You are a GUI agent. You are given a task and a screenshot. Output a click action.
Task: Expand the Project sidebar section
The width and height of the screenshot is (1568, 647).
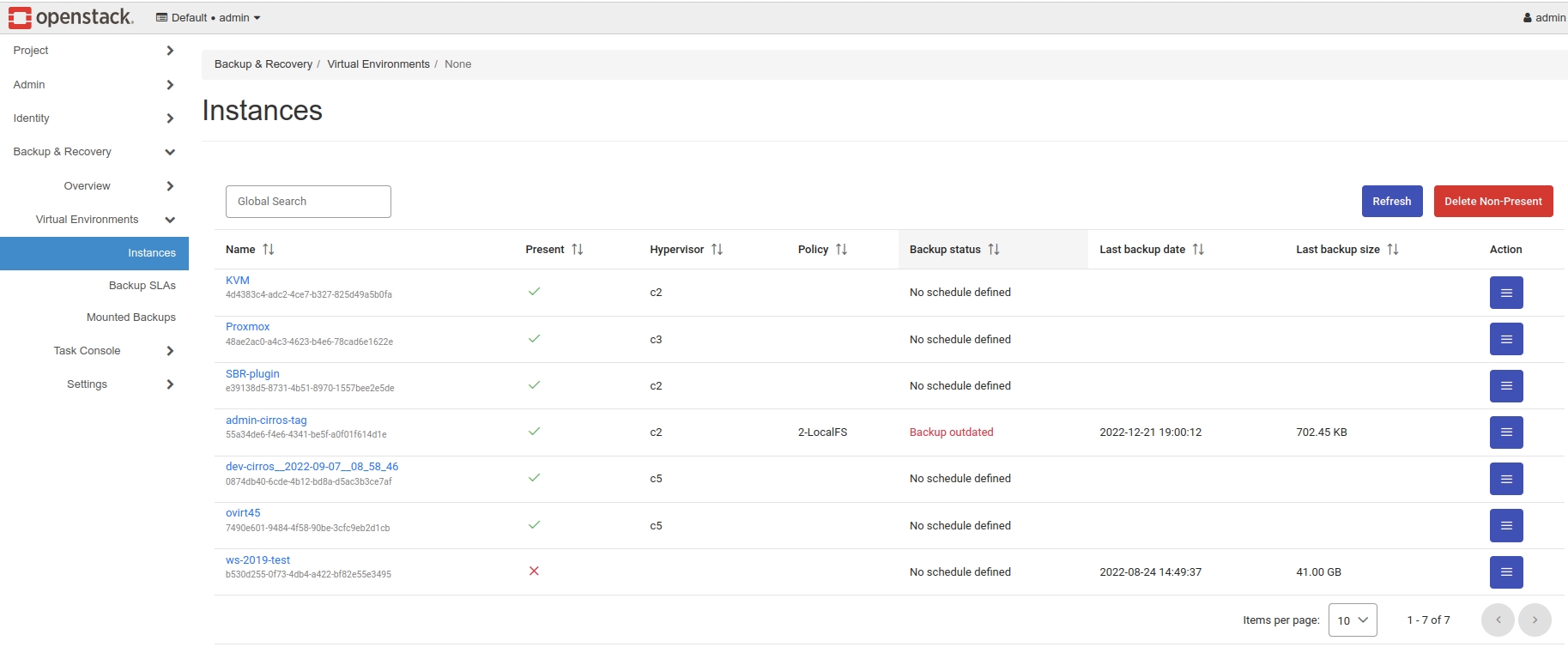pyautogui.click(x=93, y=51)
